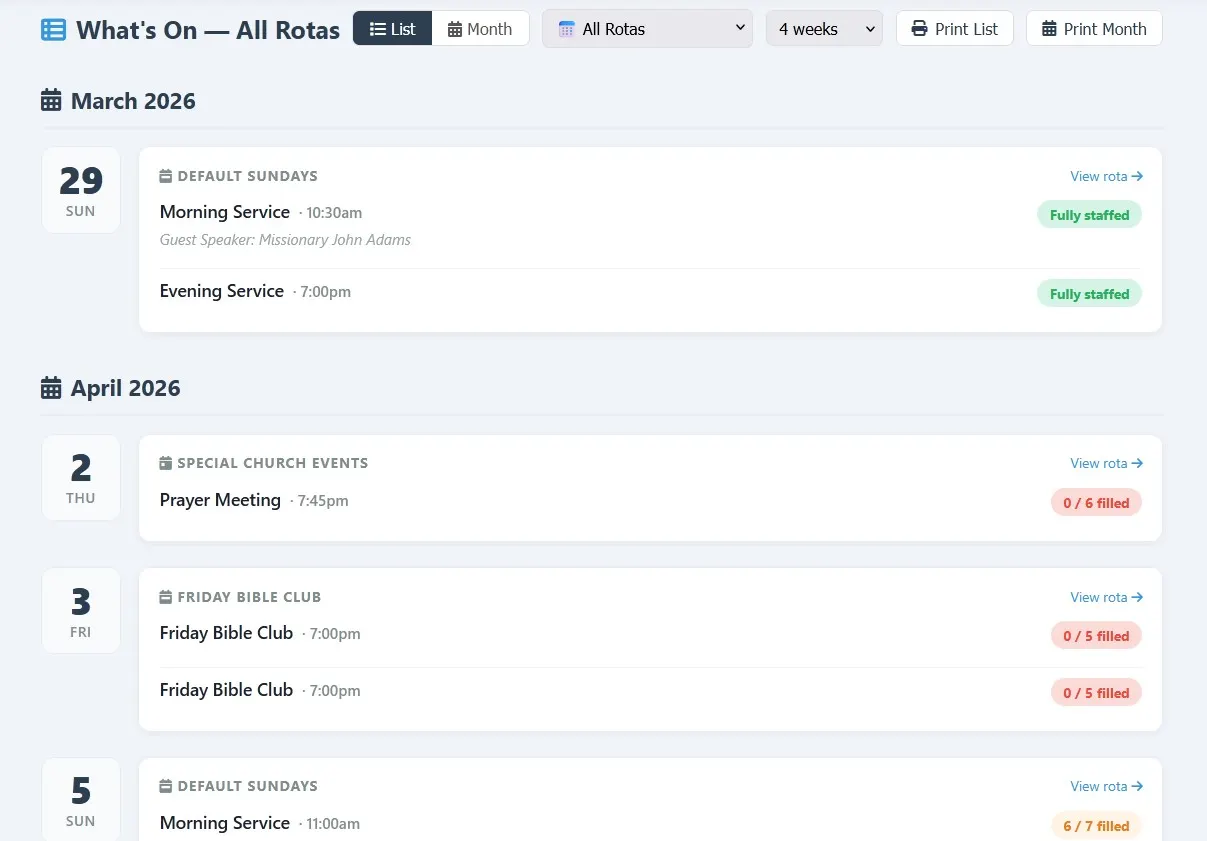Select the 3 FRI date tile
This screenshot has width=1207, height=841.
(x=81, y=611)
